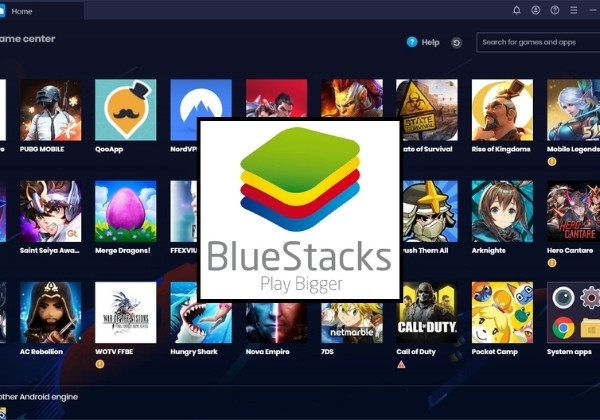The width and height of the screenshot is (600, 420).
Task: Click the QooApp label text
Action: pos(109,149)
